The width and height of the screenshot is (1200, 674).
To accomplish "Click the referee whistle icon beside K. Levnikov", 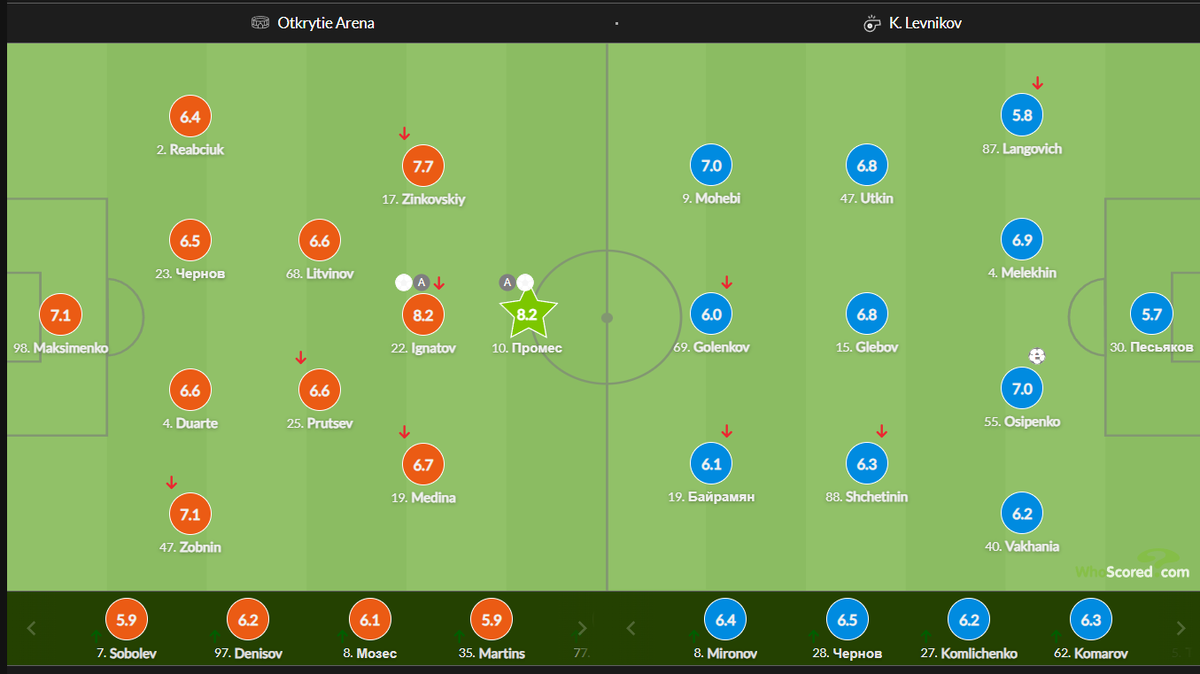I will point(872,22).
